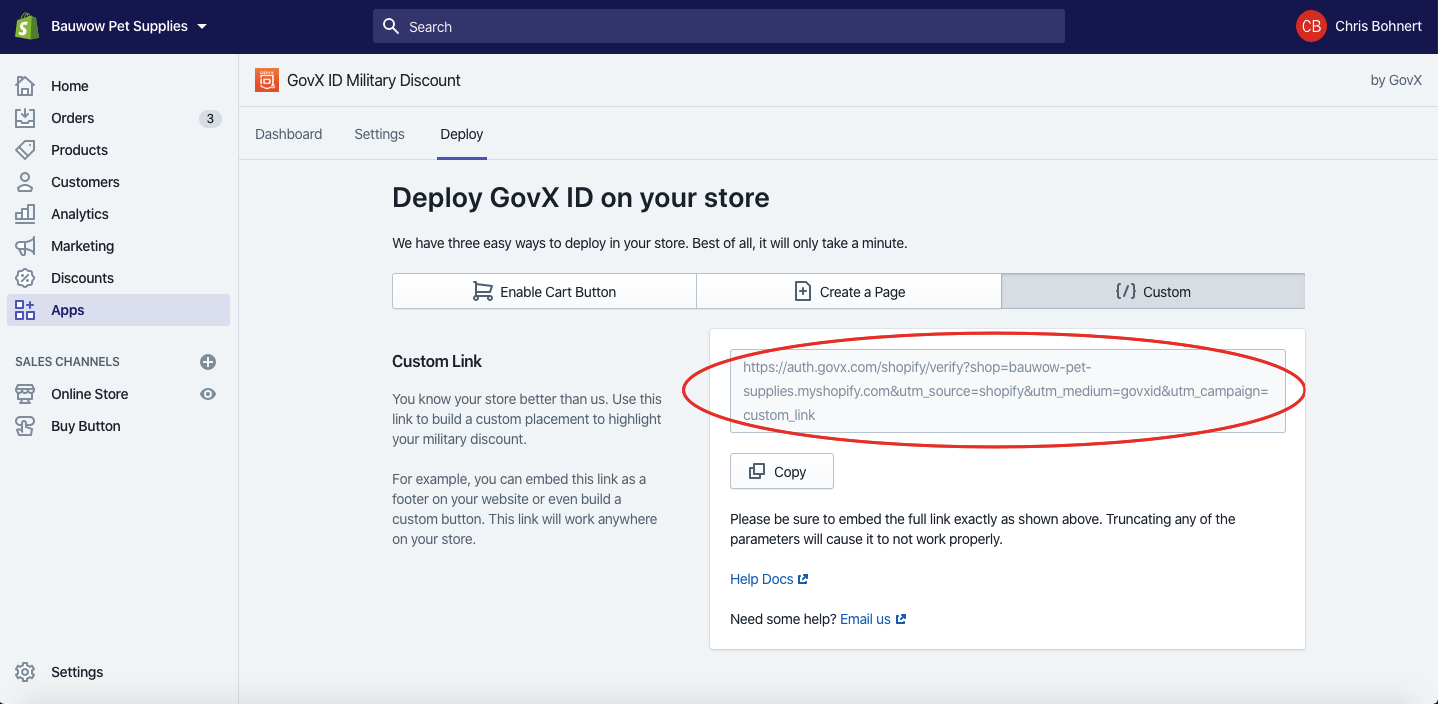This screenshot has height=704, width=1438.
Task: Click the copy icon on Copy button
Action: (x=758, y=471)
